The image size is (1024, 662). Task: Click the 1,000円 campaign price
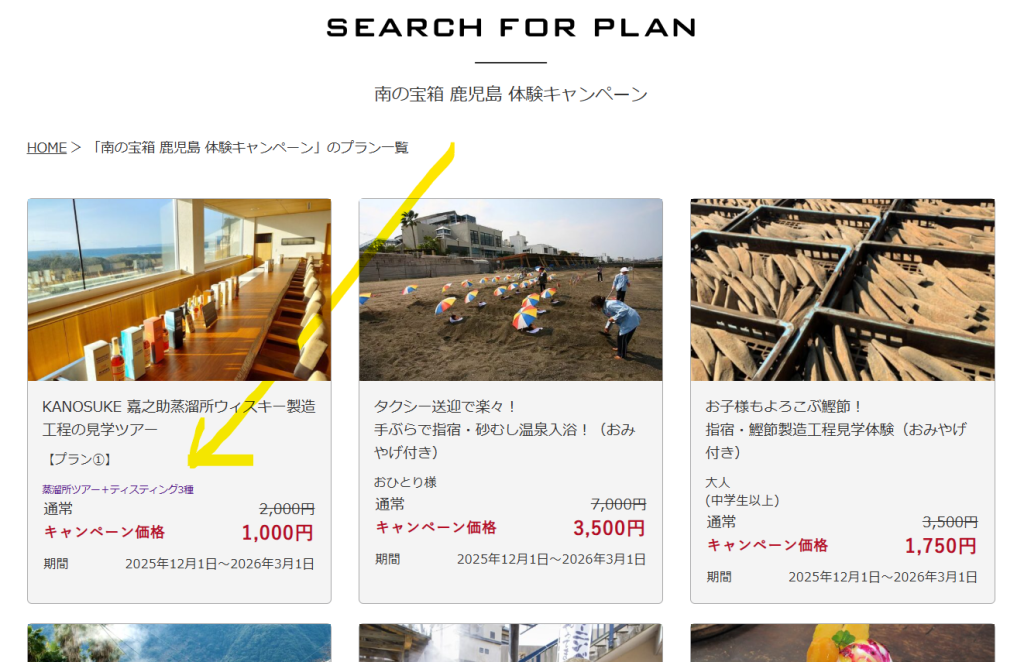tap(278, 533)
